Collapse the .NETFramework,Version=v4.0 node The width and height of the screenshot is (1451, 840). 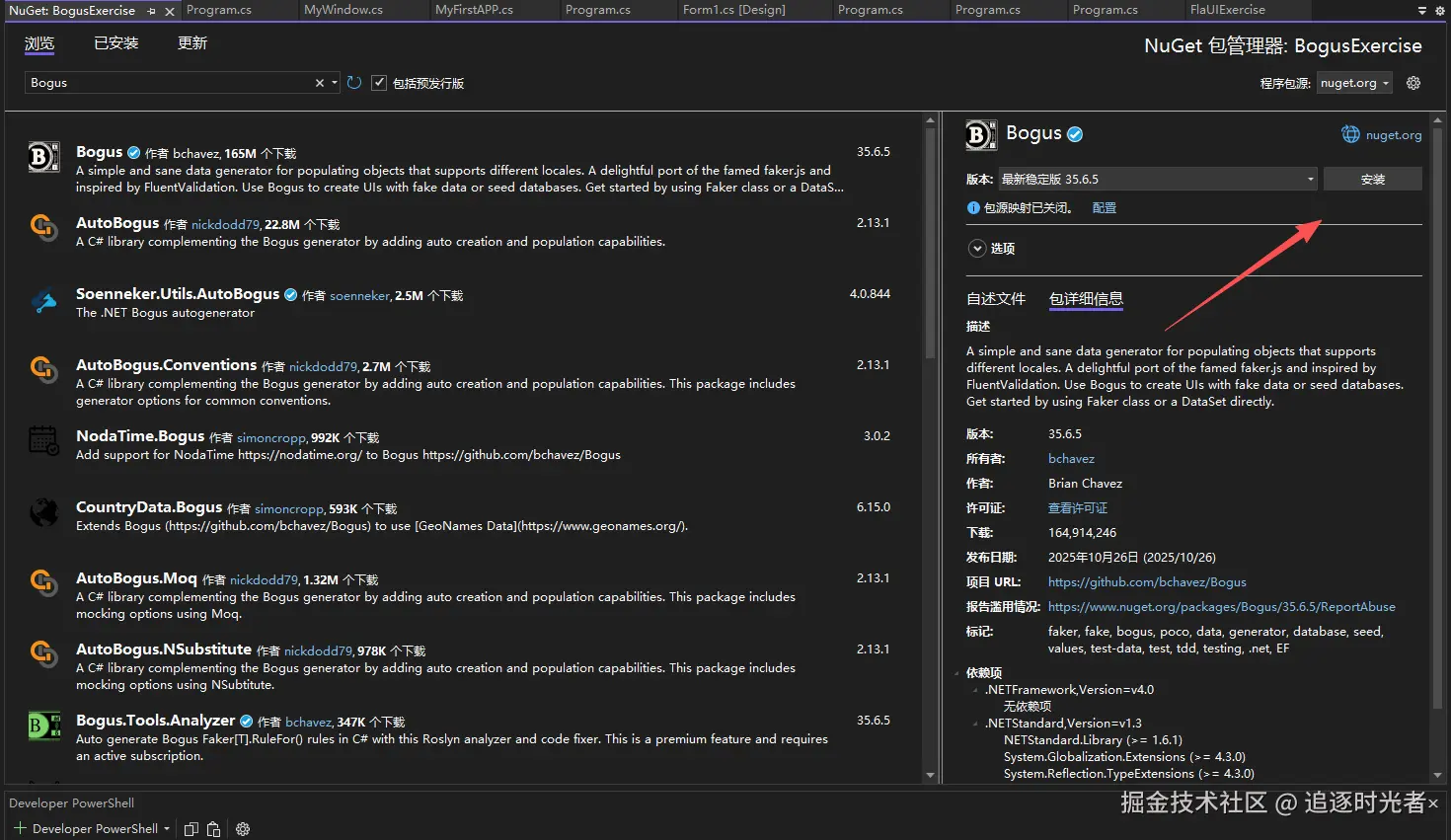(x=976, y=690)
